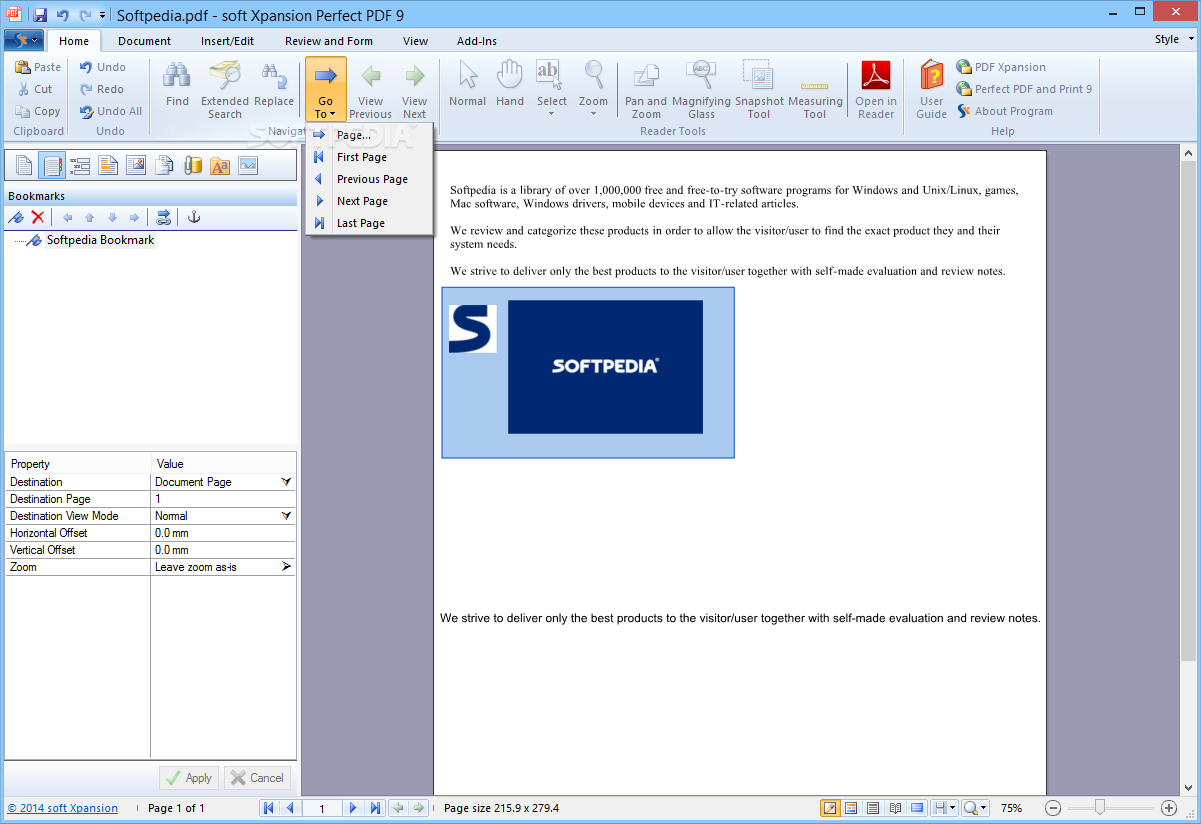
Task: Open the form fields list panel icon
Action: click(80, 166)
